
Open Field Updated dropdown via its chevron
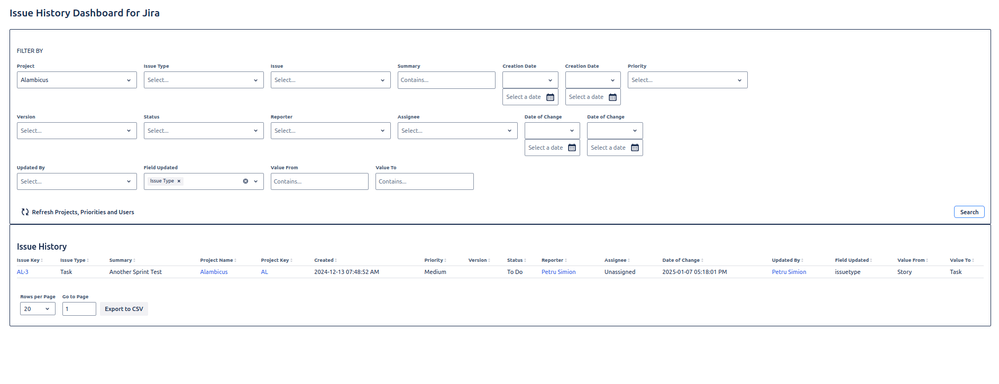[x=256, y=181]
